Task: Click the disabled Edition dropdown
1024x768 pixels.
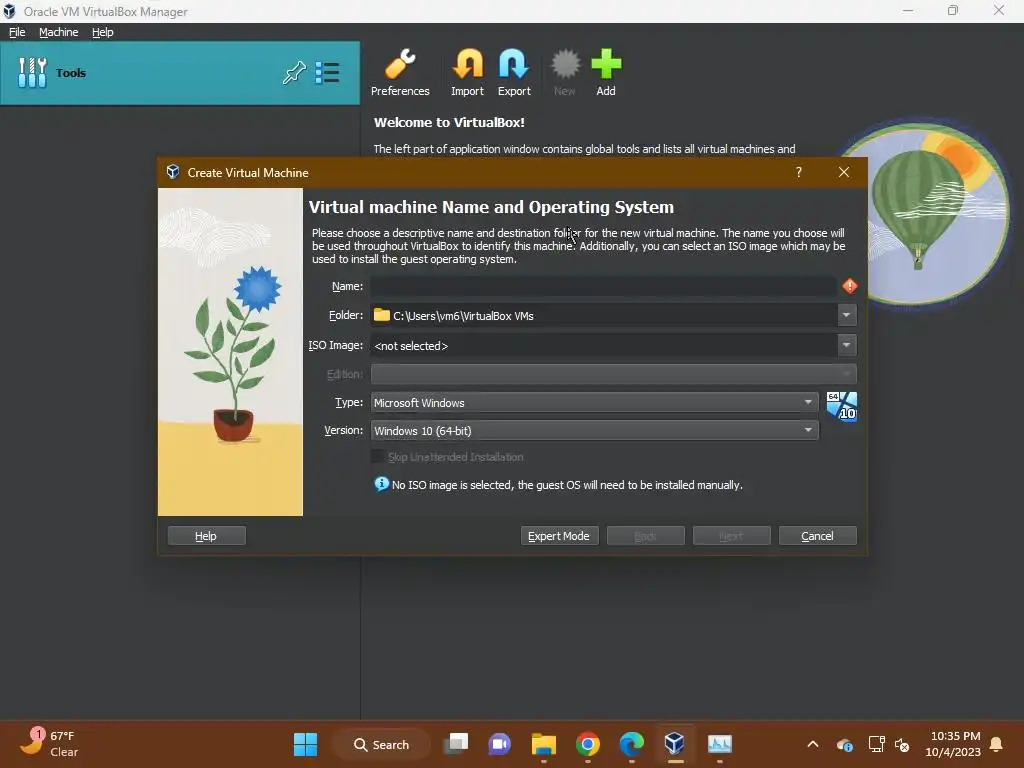Action: (x=613, y=374)
